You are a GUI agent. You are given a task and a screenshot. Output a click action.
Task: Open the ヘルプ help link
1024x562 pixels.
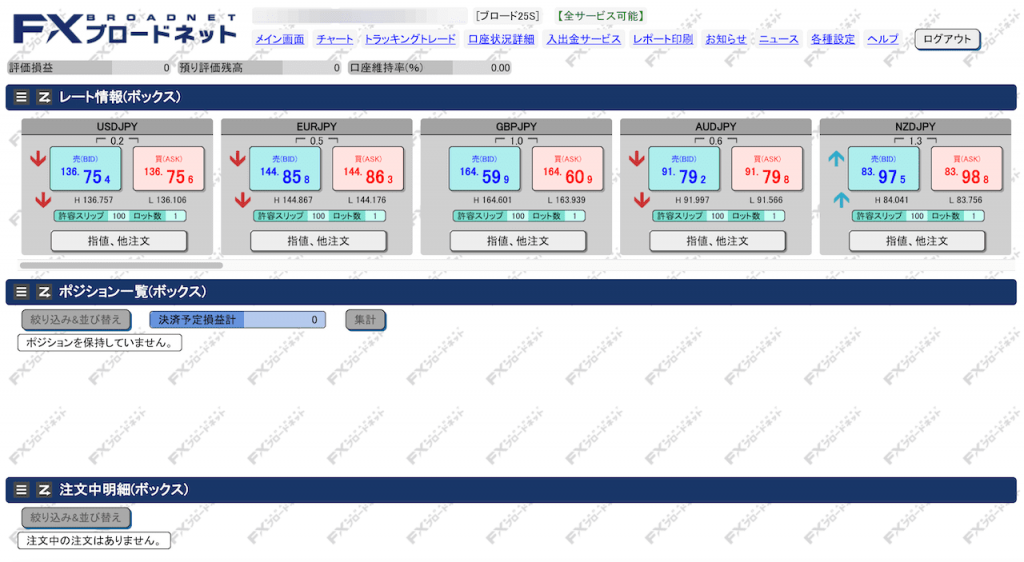click(882, 39)
